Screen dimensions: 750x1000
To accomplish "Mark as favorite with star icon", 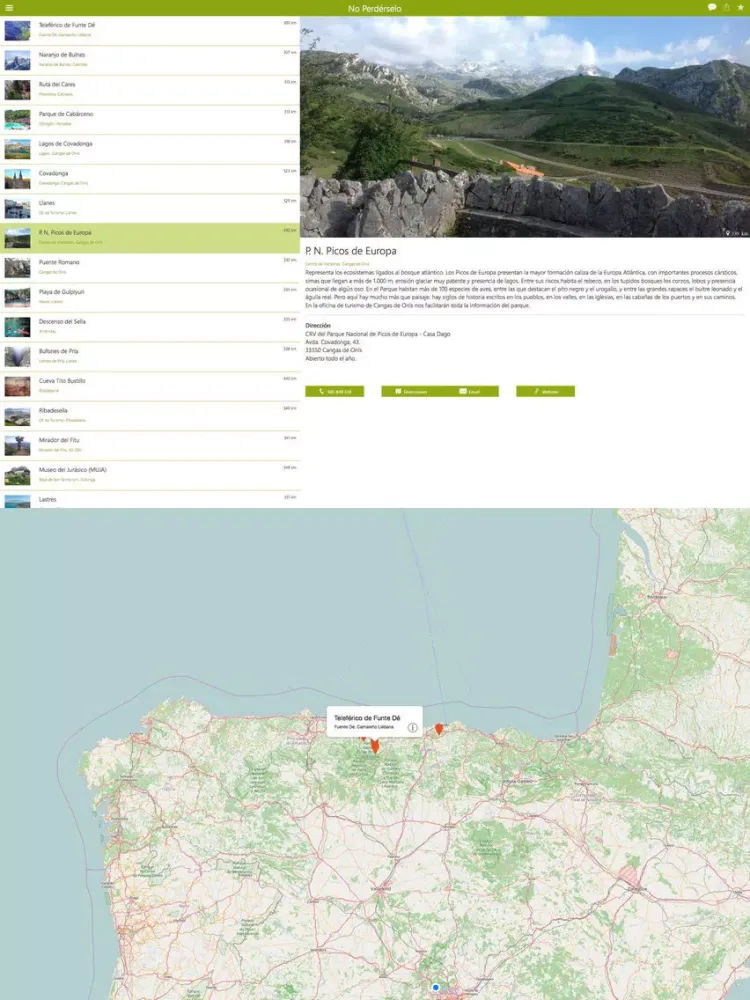I will pyautogui.click(x=740, y=7).
